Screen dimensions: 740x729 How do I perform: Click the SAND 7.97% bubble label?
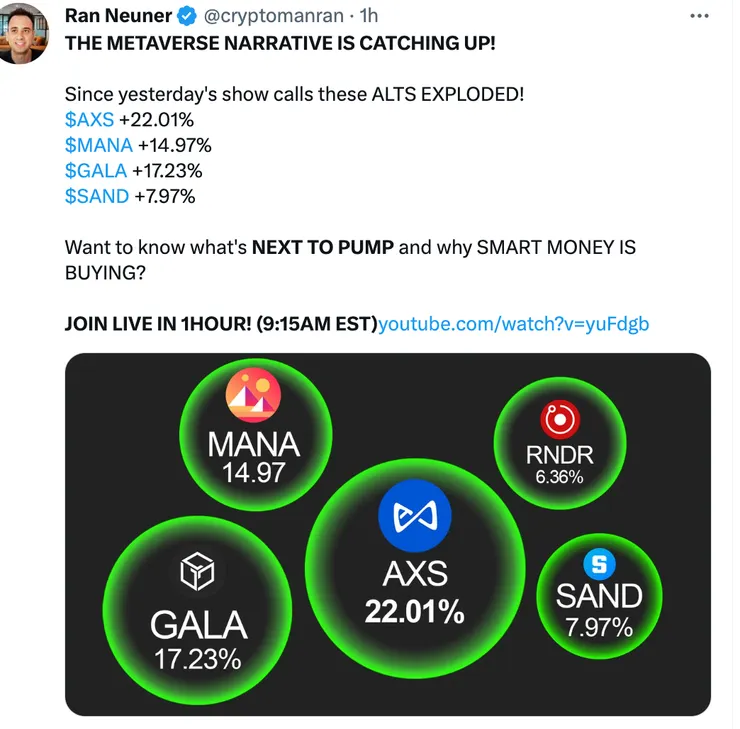tap(599, 596)
